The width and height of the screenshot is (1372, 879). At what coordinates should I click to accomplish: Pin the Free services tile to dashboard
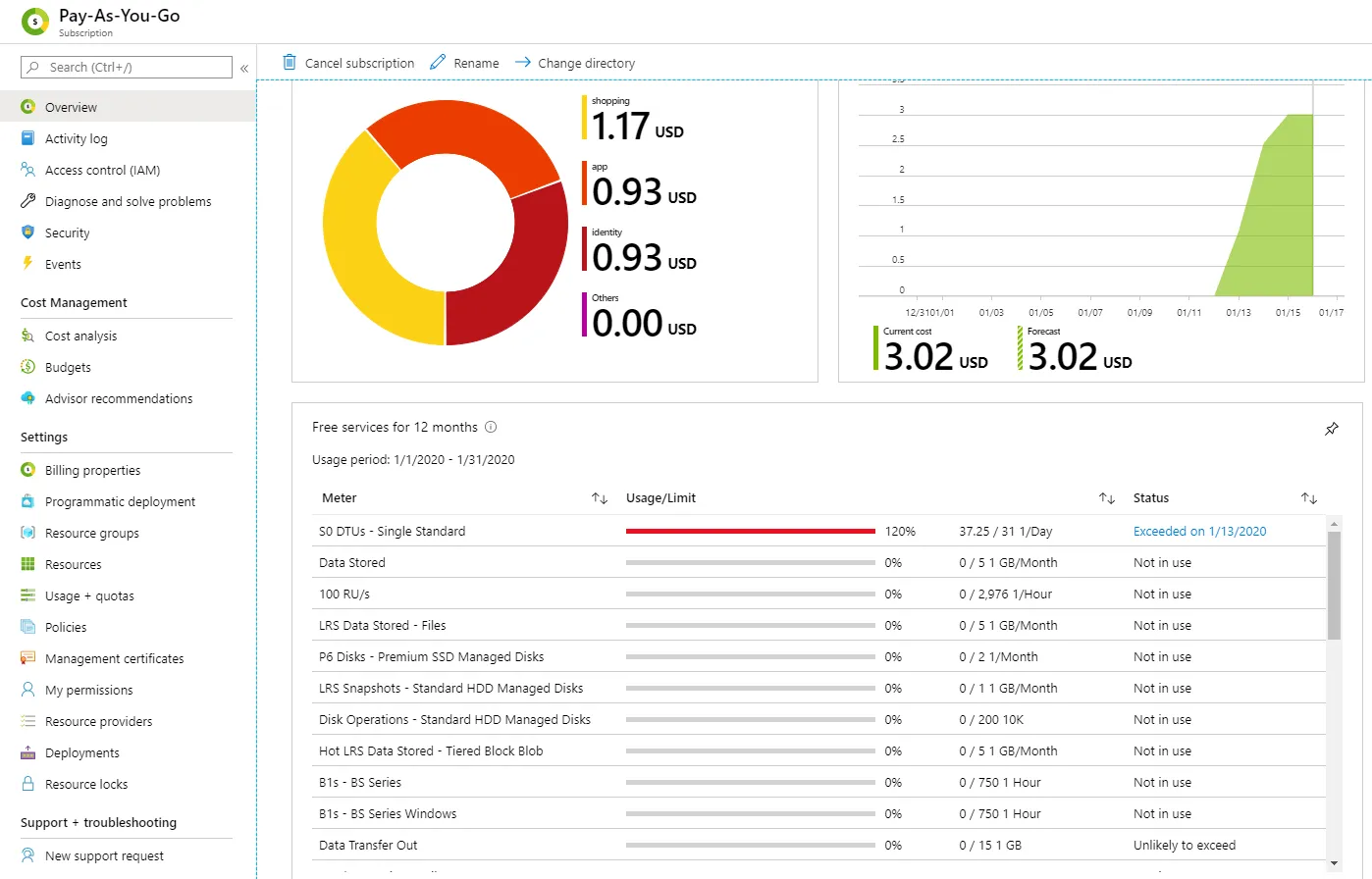tap(1332, 429)
